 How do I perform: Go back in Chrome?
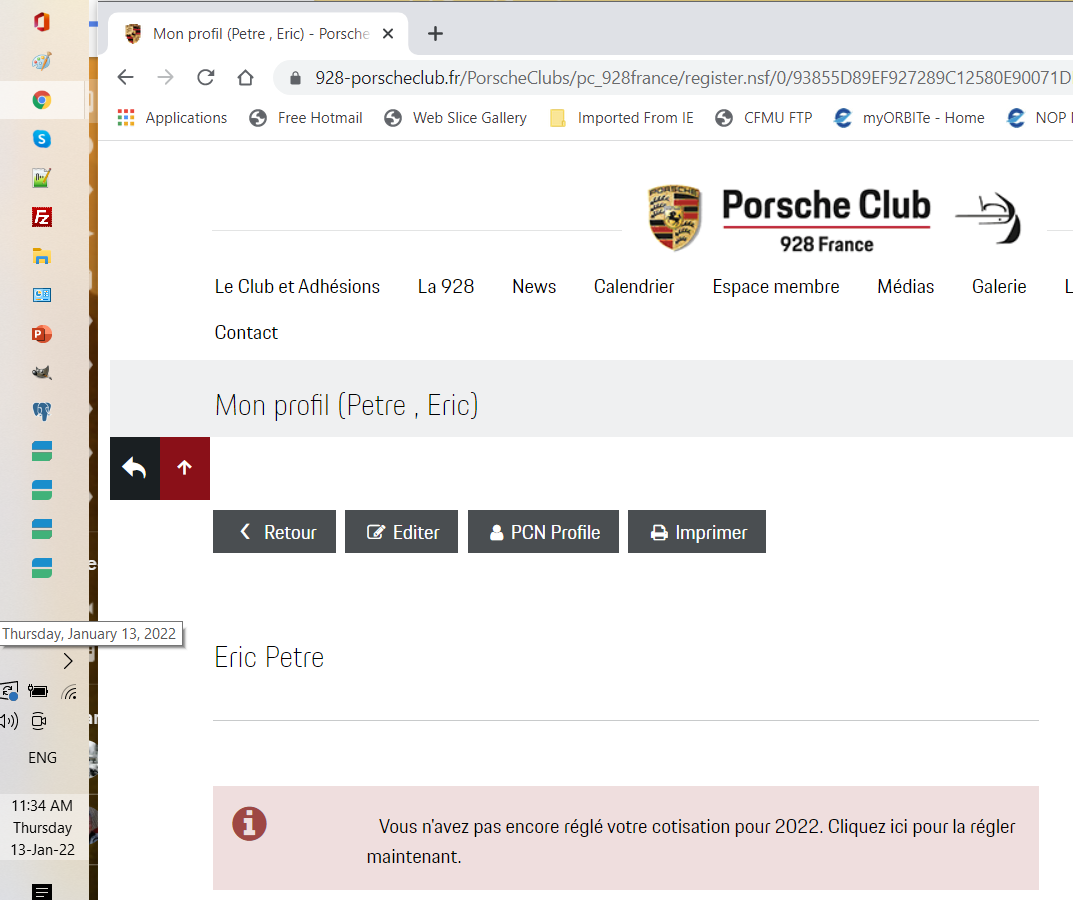click(125, 77)
